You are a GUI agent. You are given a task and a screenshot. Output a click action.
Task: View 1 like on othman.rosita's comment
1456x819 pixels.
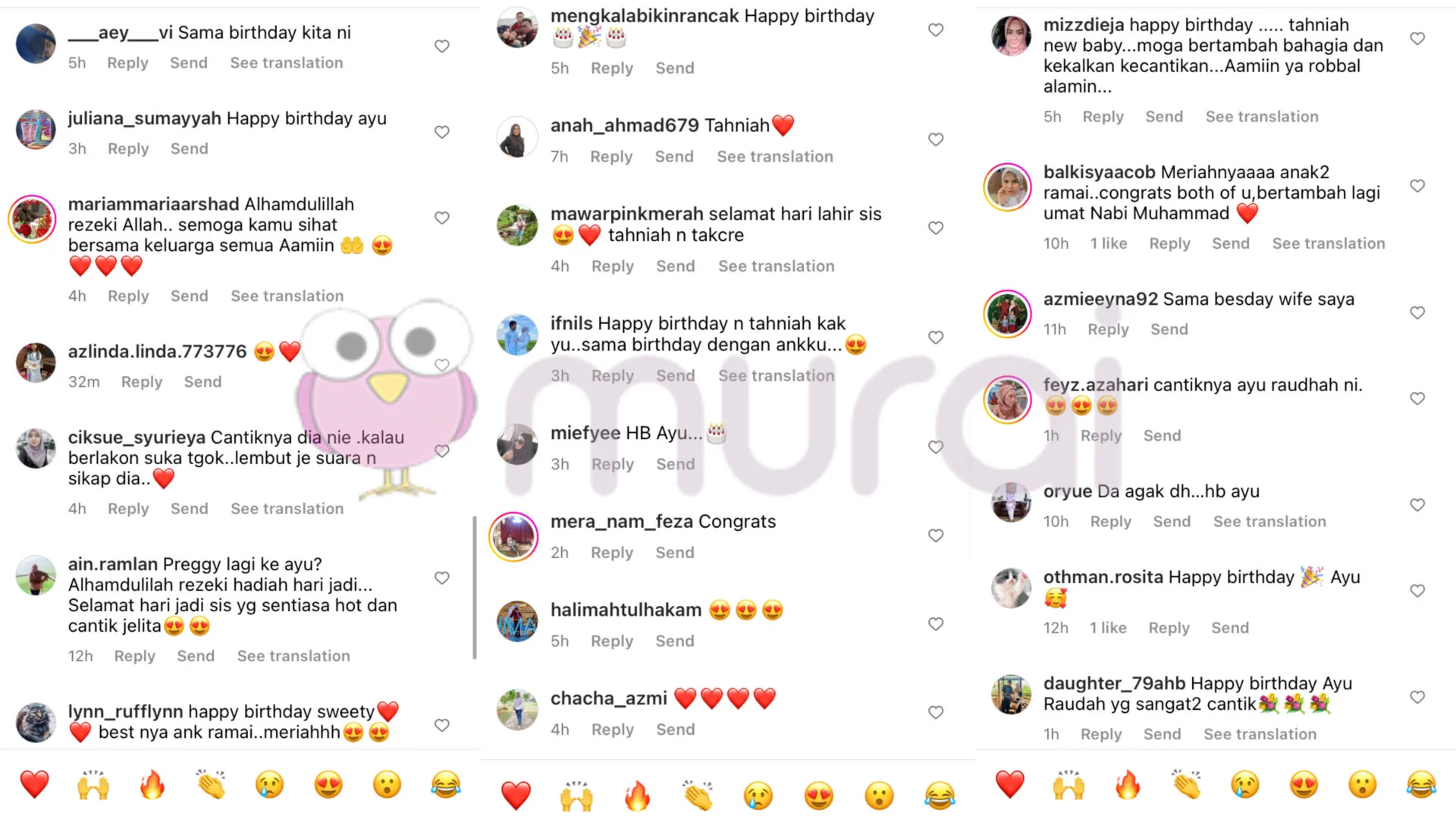1108,628
